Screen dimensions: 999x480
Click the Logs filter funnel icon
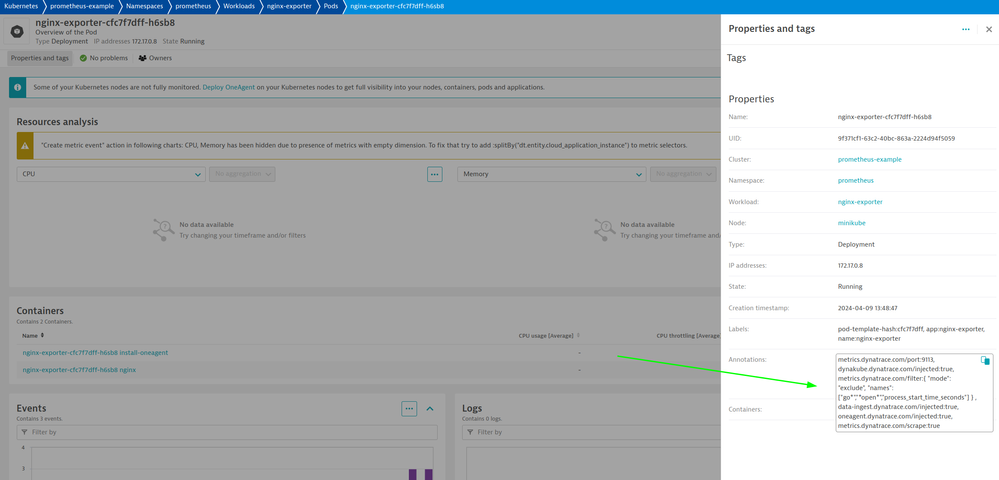point(470,432)
